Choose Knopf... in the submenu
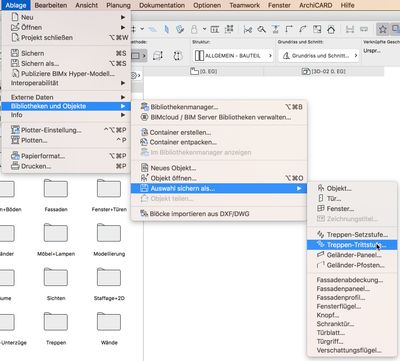The height and width of the screenshot is (361, 400). [x=352, y=315]
